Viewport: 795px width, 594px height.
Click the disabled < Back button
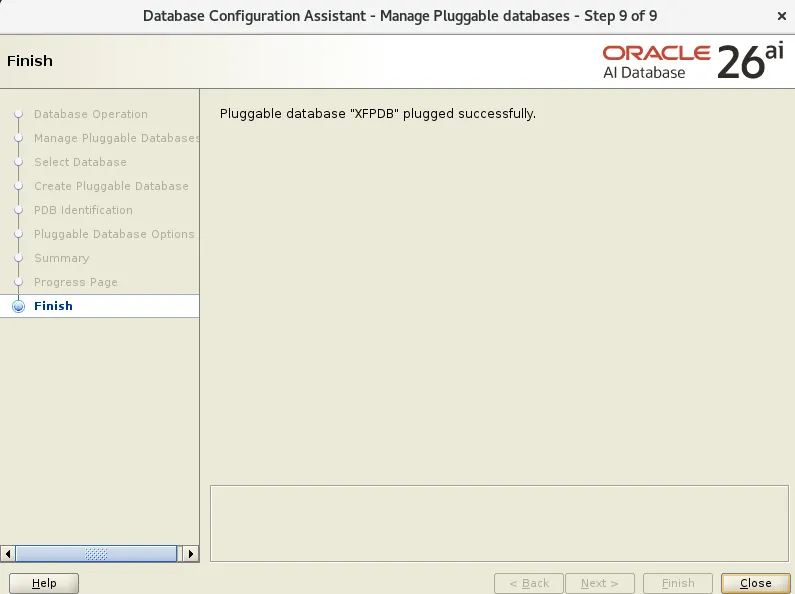pos(529,583)
